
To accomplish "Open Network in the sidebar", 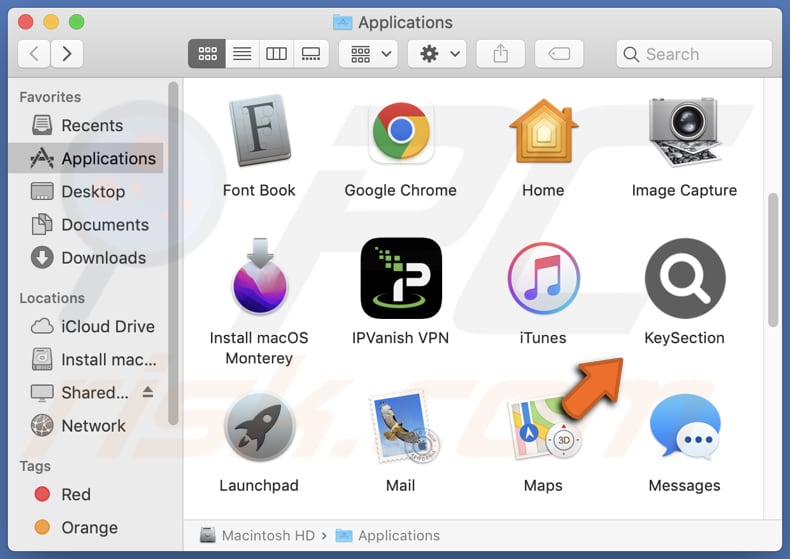I will [x=86, y=426].
